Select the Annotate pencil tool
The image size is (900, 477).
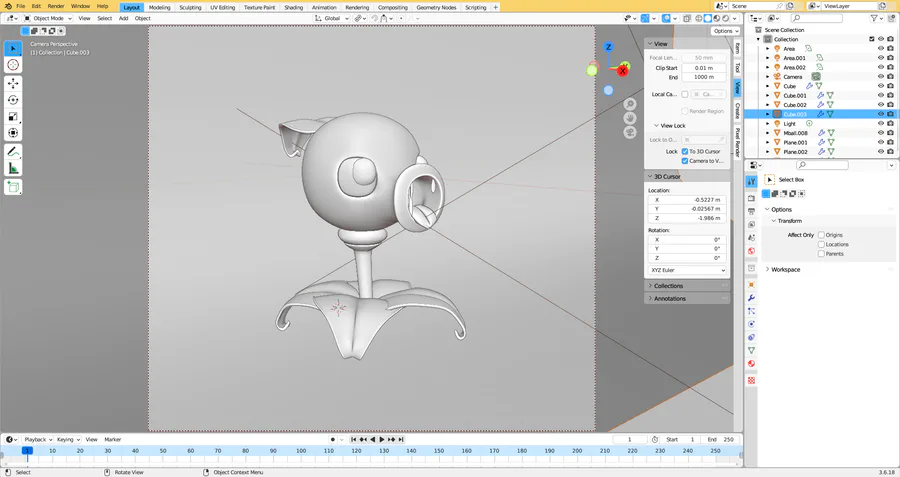pyautogui.click(x=13, y=152)
